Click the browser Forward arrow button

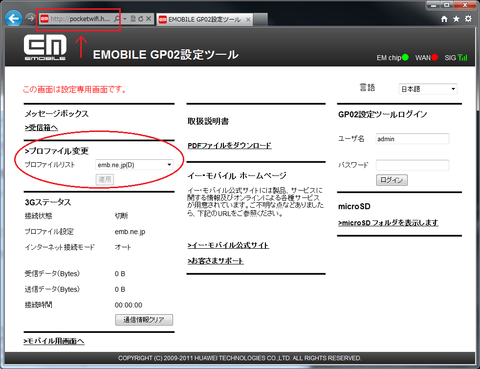[x=30, y=18]
